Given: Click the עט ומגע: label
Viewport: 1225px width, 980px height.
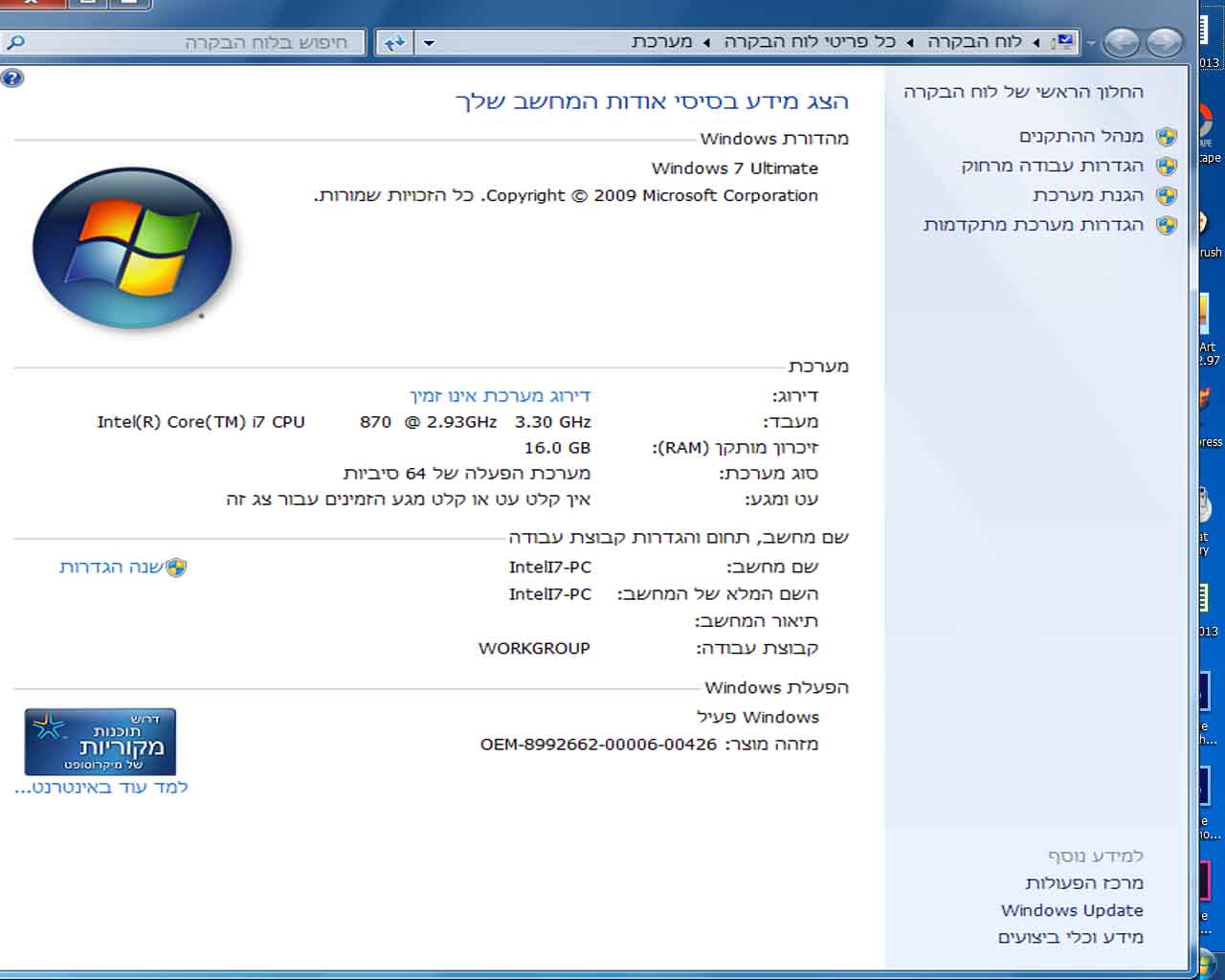Looking at the screenshot, I should click(x=782, y=500).
